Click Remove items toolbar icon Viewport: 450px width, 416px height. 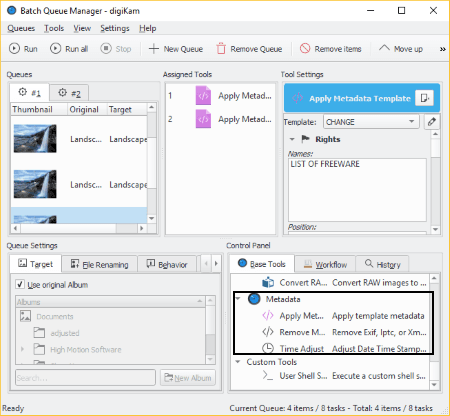click(x=305, y=49)
